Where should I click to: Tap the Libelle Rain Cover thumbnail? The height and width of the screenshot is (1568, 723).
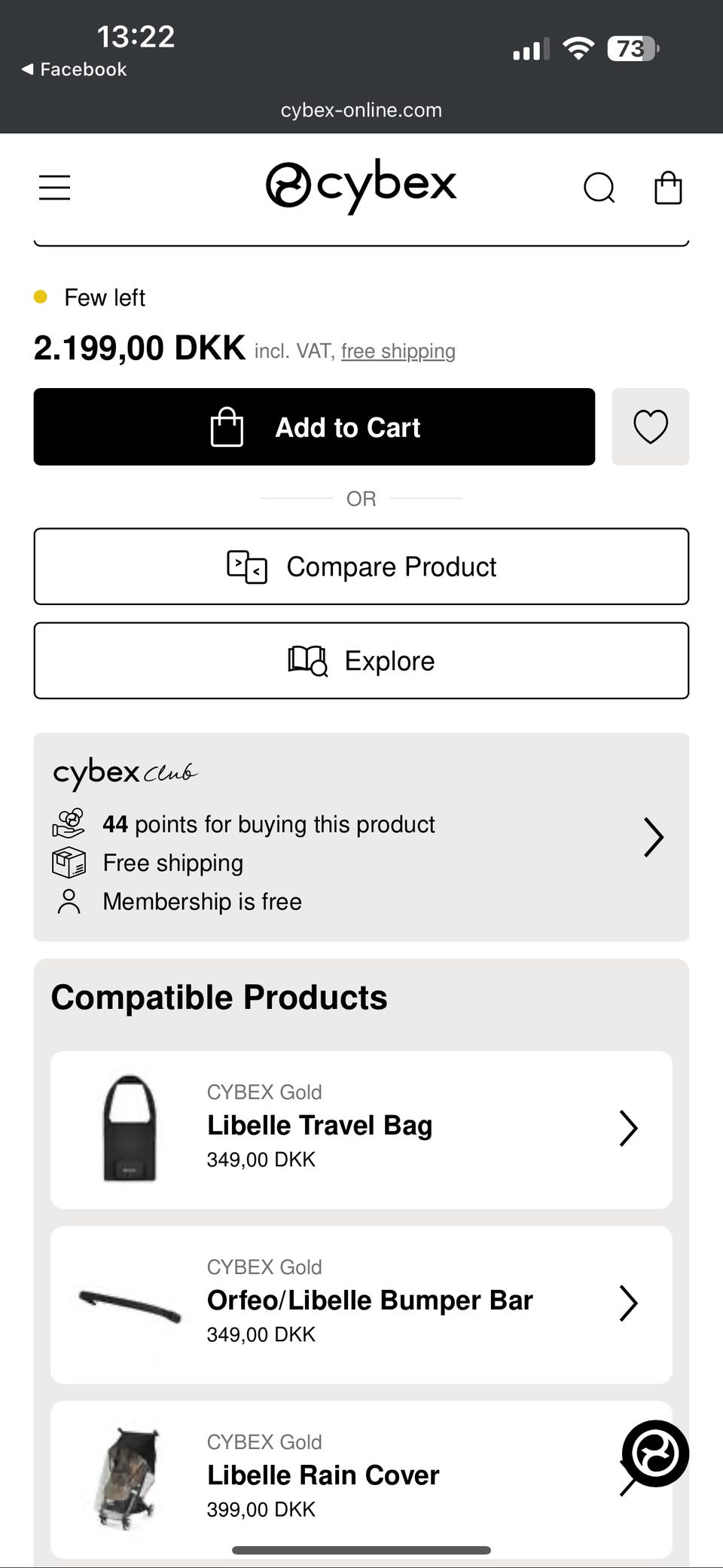click(x=130, y=1477)
